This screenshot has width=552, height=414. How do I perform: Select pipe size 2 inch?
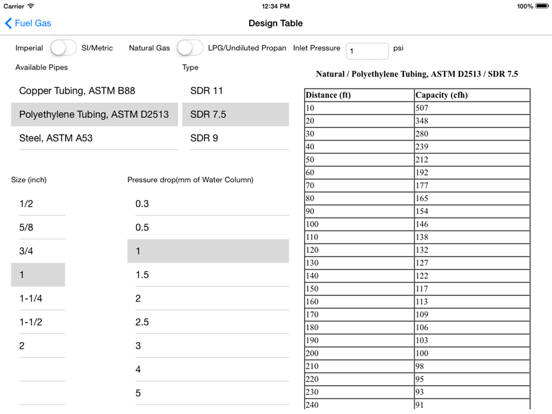[x=38, y=346]
